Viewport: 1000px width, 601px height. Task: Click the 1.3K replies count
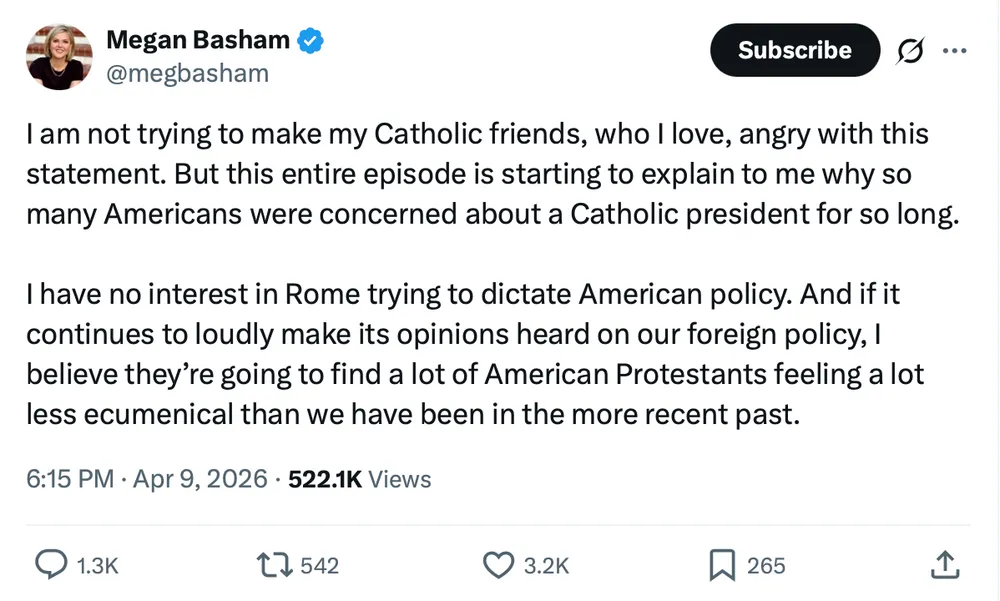coord(98,566)
